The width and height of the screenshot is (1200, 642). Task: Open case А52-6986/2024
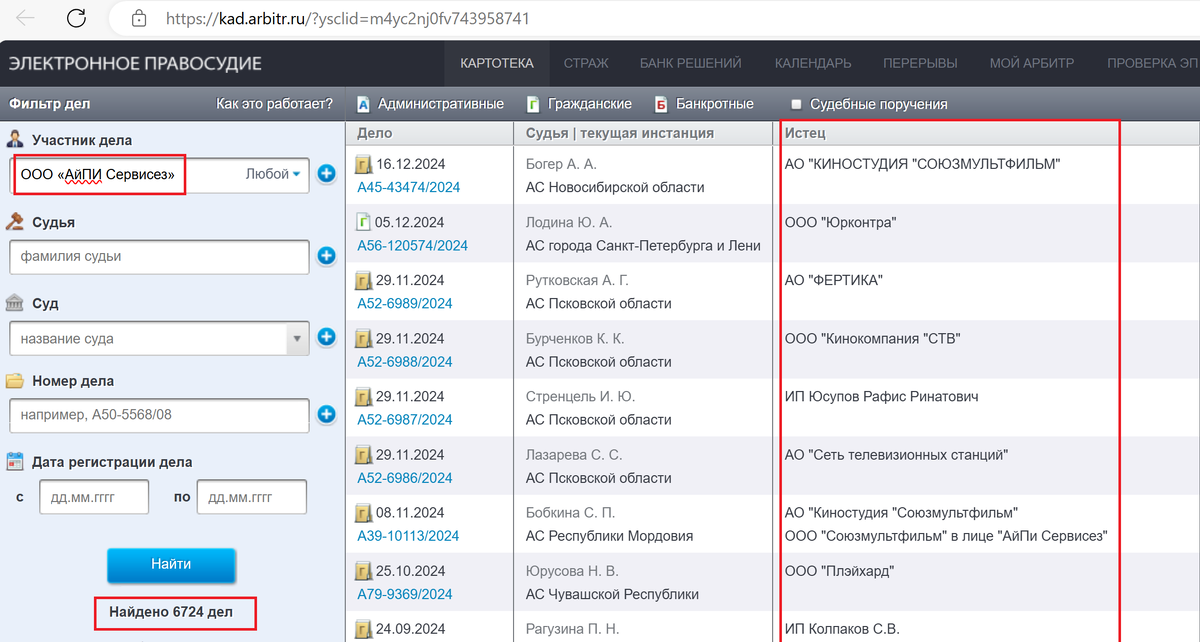point(405,477)
